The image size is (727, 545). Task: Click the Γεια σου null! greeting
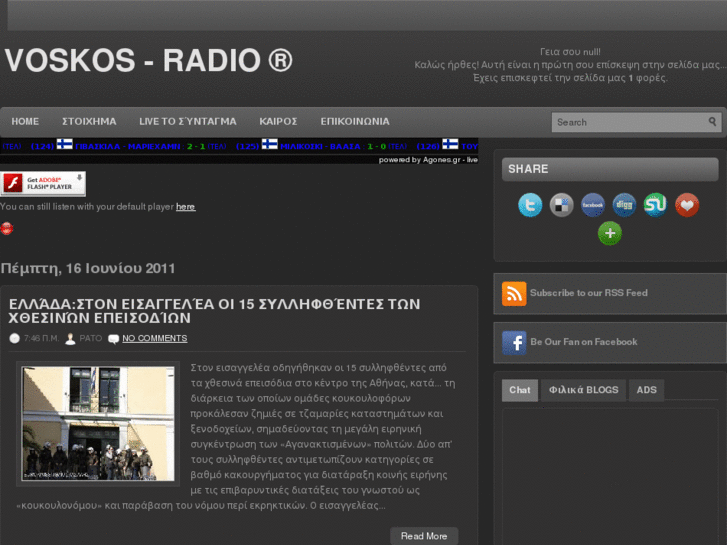point(570,52)
